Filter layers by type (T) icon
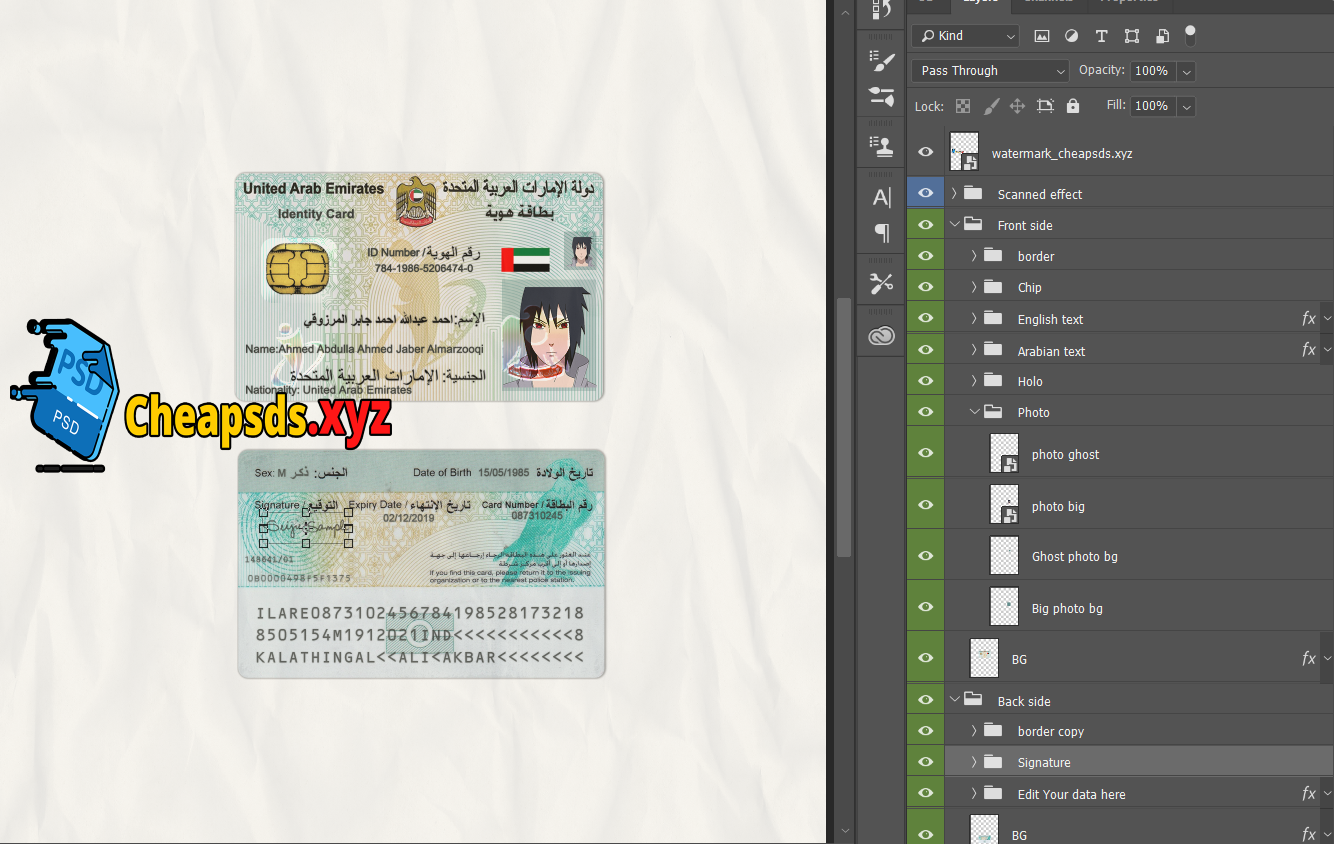The width and height of the screenshot is (1334, 844). (1101, 36)
